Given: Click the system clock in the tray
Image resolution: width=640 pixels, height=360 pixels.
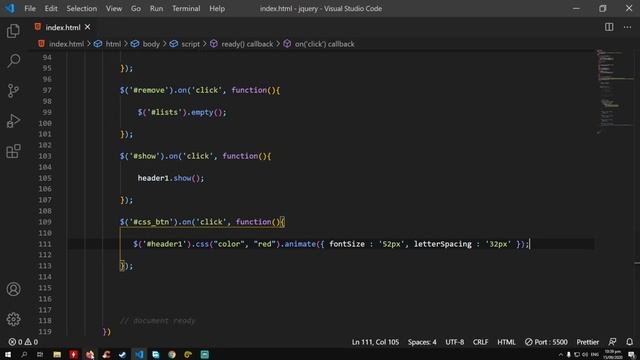Looking at the screenshot, I should tap(613, 354).
